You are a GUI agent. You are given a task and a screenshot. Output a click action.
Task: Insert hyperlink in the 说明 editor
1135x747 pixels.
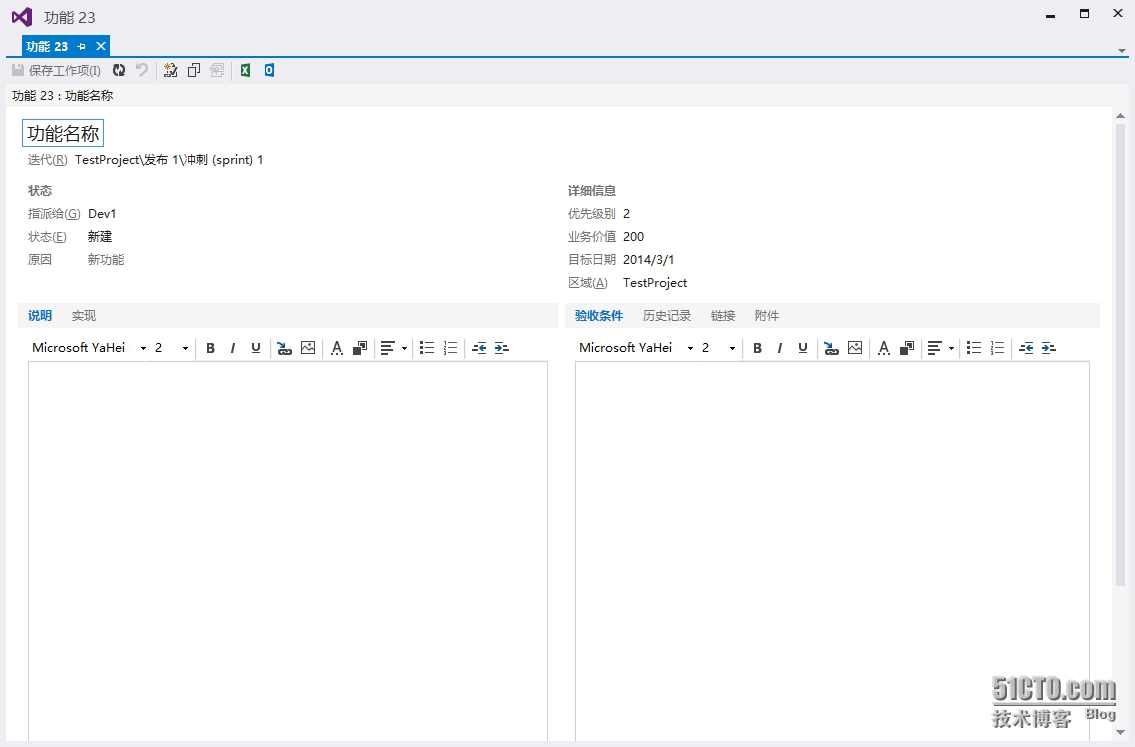[284, 348]
